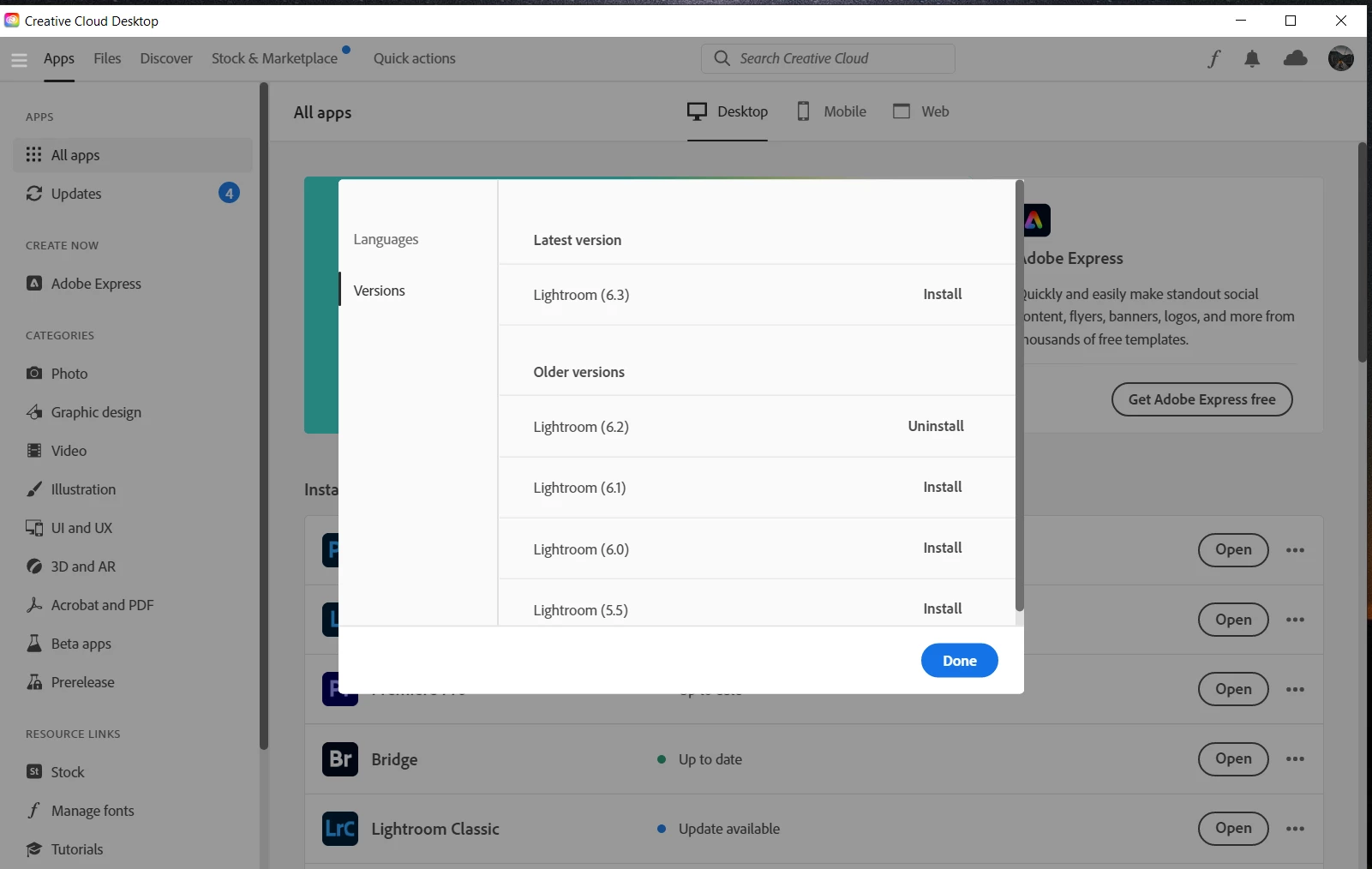The height and width of the screenshot is (869, 1372).
Task: Open more options for Lightroom Classic row
Action: pyautogui.click(x=1295, y=828)
